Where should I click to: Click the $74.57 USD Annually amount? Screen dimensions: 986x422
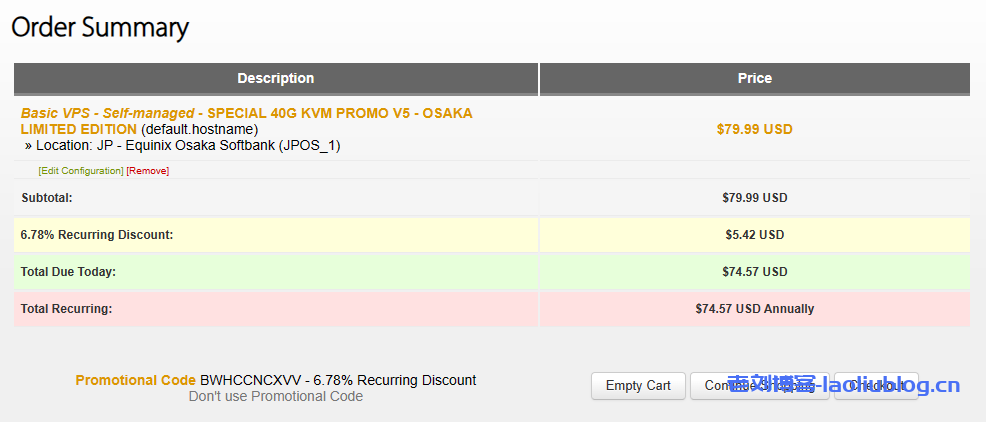754,309
